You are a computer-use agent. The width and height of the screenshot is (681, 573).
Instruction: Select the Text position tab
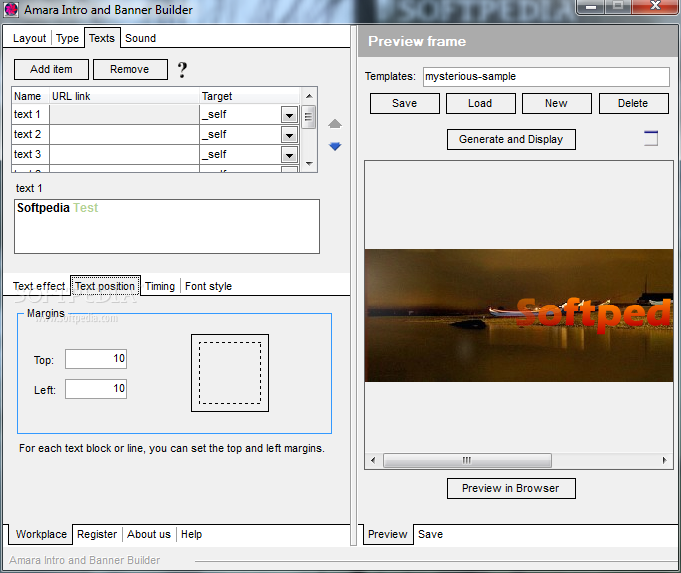[105, 286]
